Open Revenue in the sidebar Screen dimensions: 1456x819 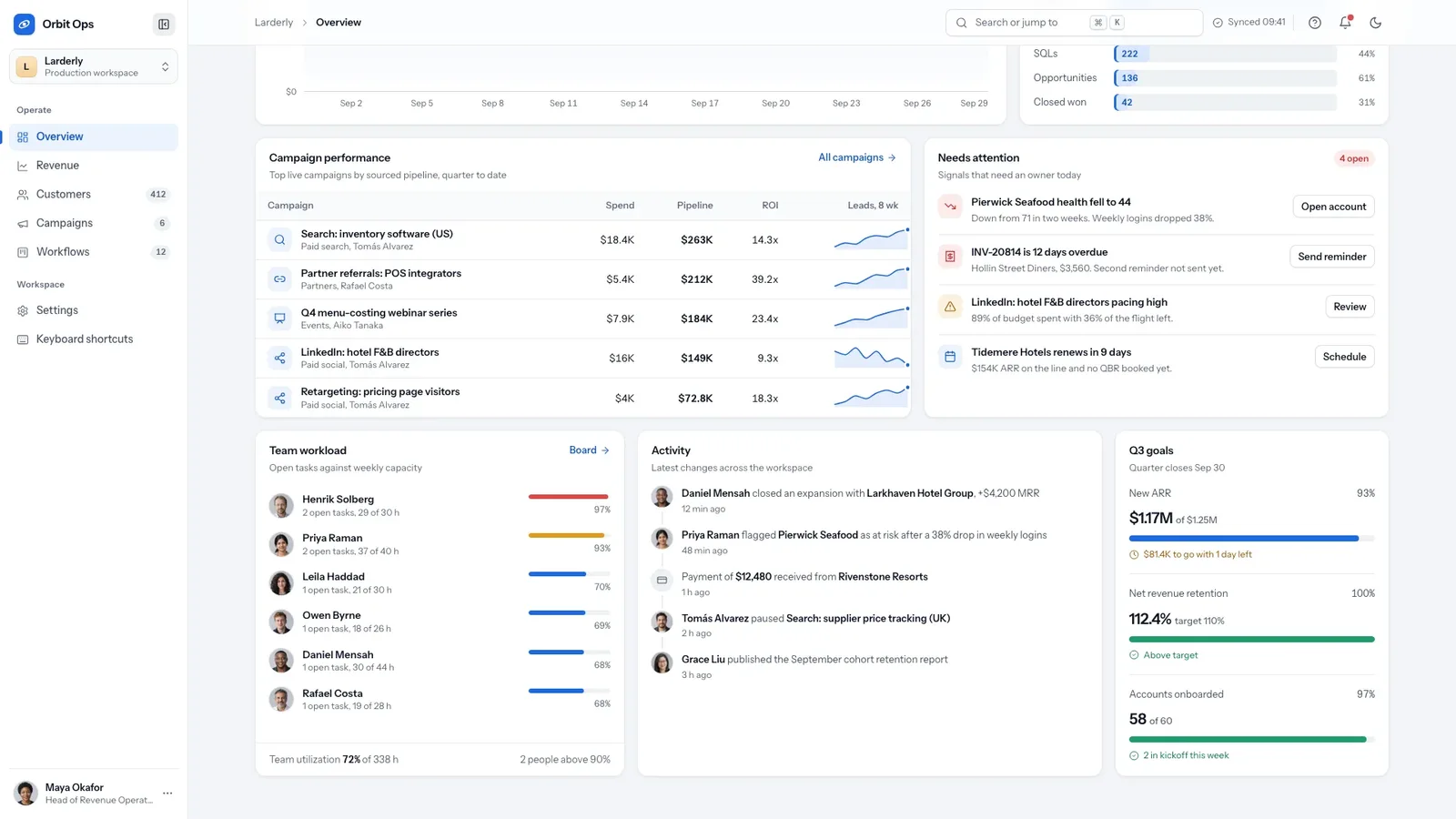click(94, 166)
